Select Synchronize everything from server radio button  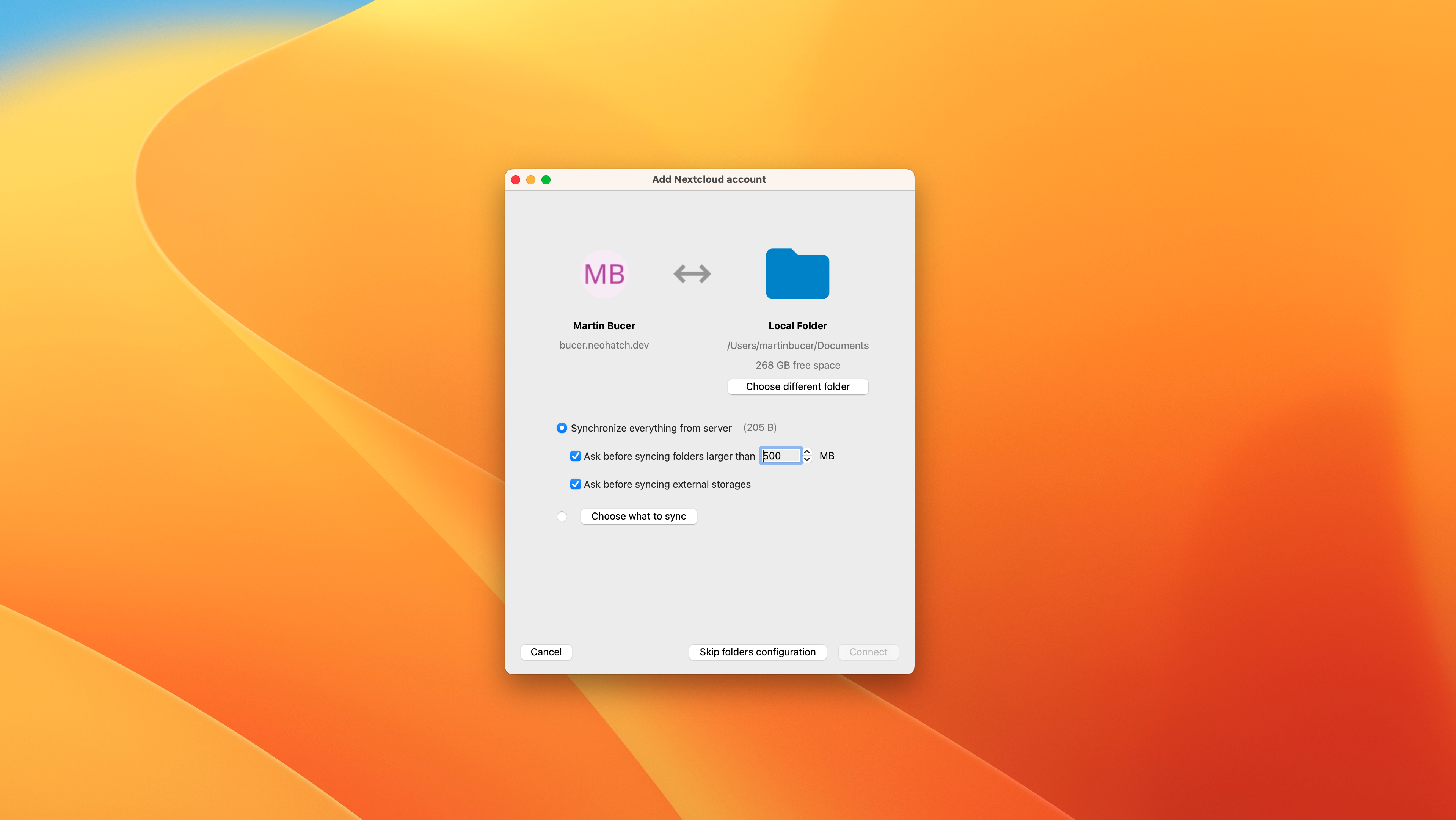click(x=561, y=427)
